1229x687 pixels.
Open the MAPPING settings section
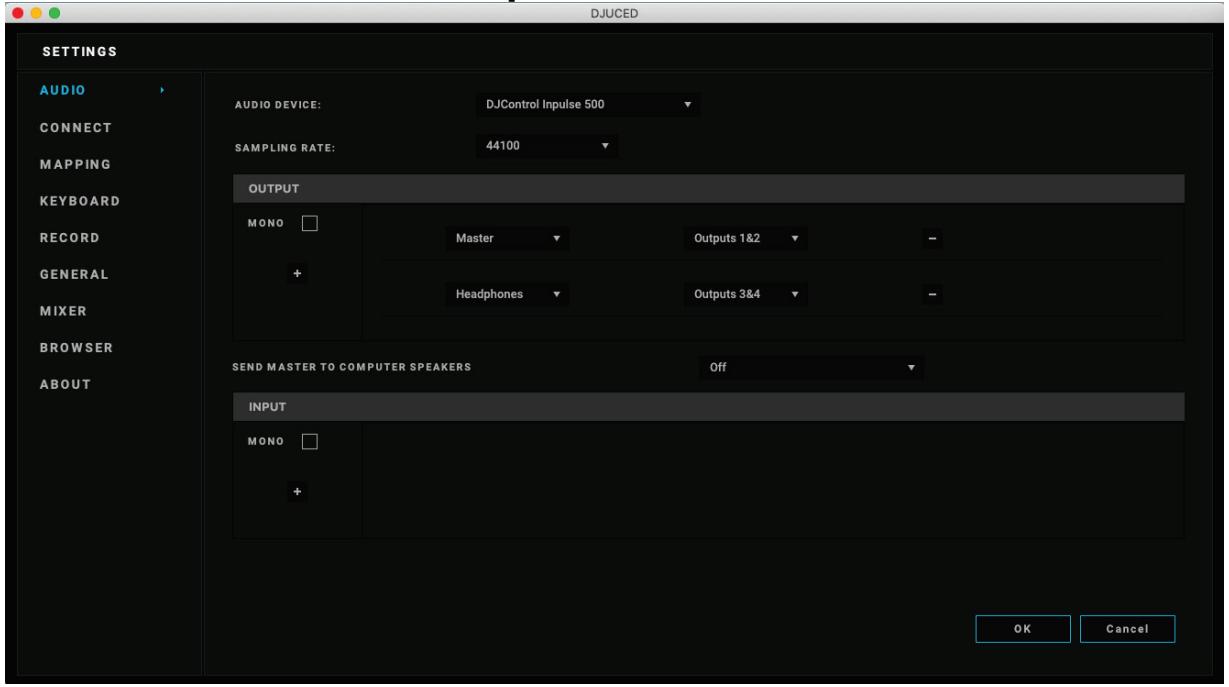pyautogui.click(x=75, y=164)
